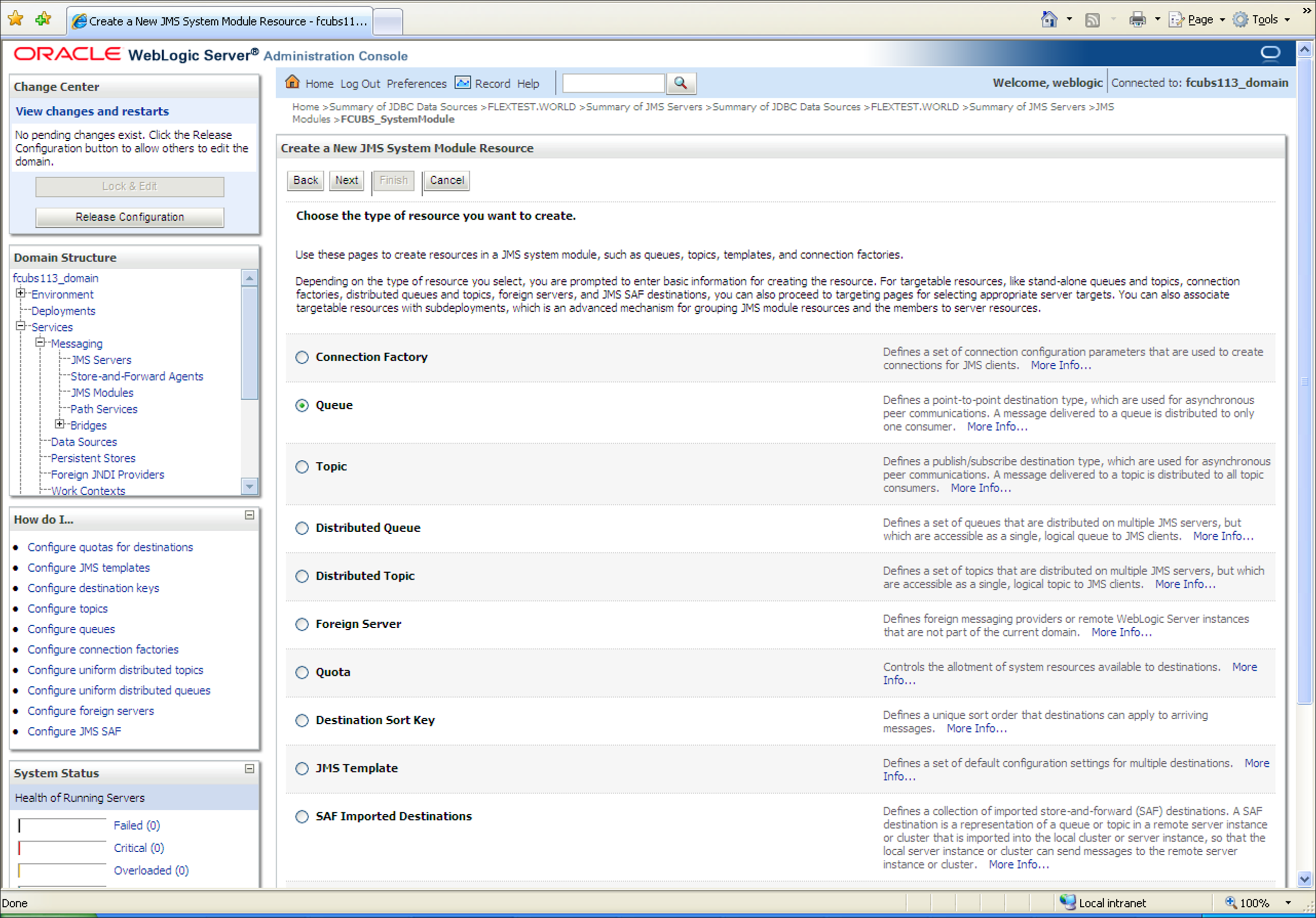Expand the Bridges tree node
The height and width of the screenshot is (918, 1316).
tap(60, 424)
